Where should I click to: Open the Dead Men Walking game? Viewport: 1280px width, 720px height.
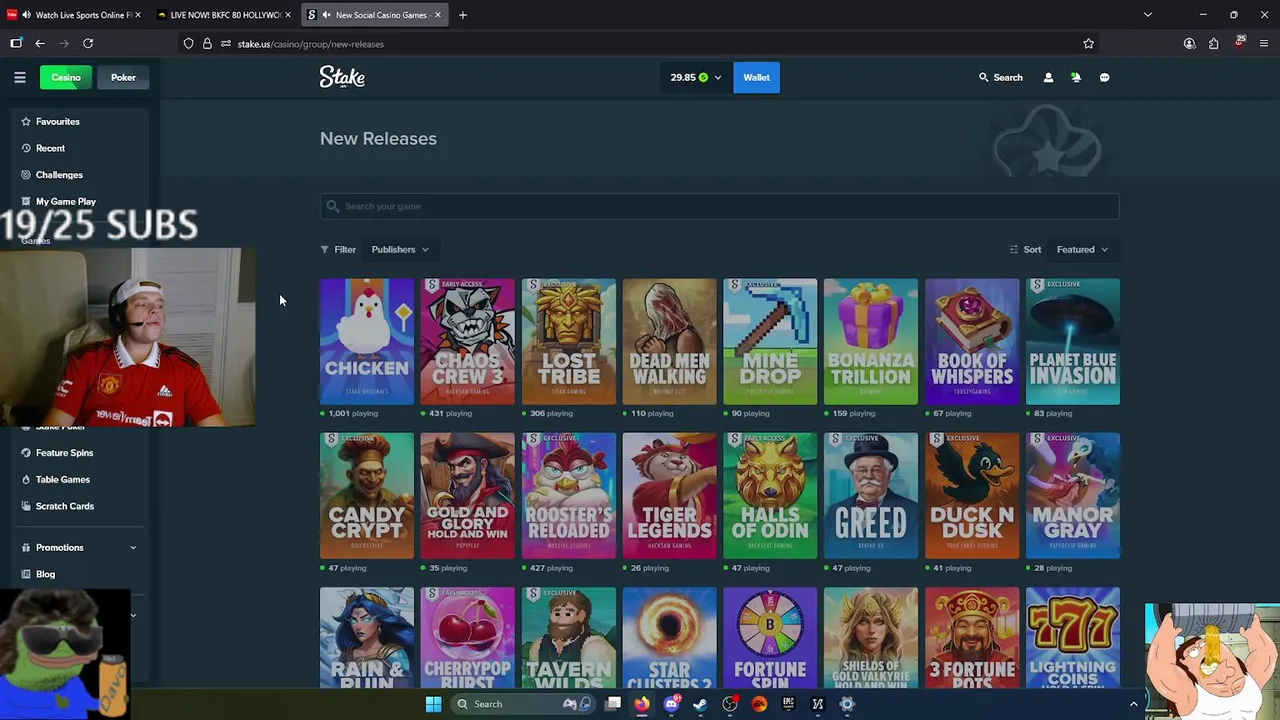coord(669,341)
